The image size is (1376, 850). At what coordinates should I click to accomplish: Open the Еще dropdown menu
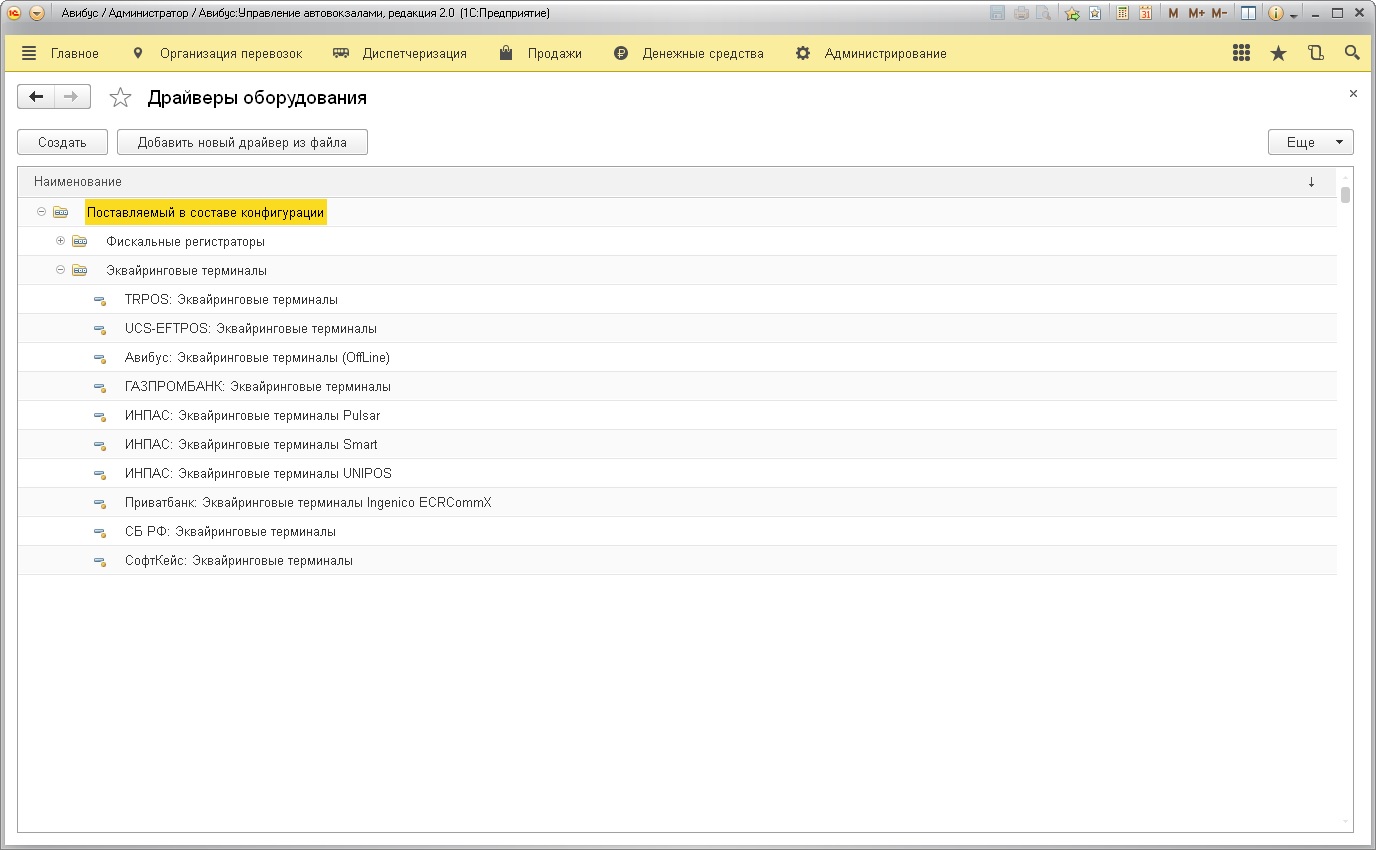(x=1310, y=142)
